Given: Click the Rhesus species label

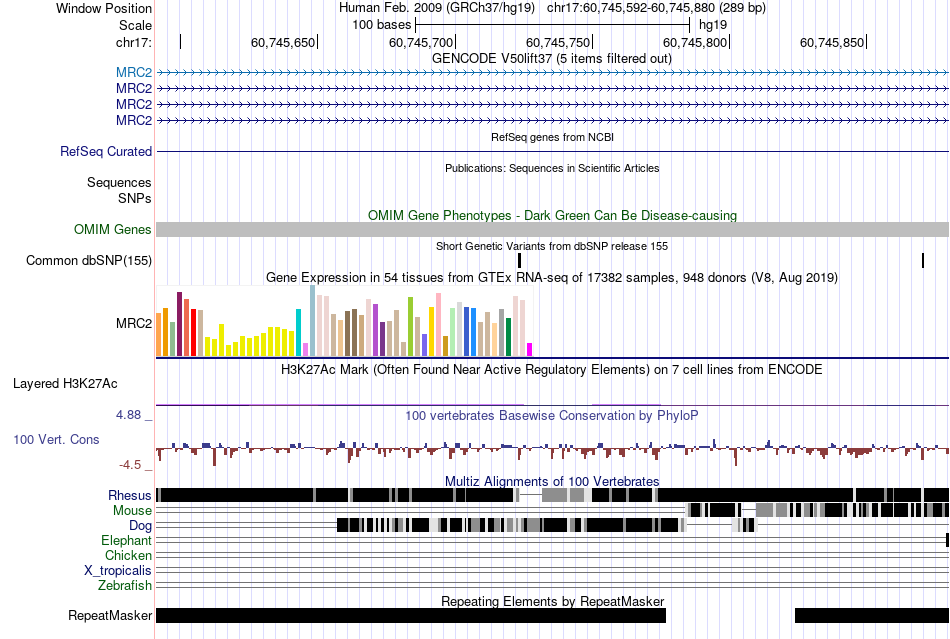Looking at the screenshot, I should pyautogui.click(x=130, y=495).
